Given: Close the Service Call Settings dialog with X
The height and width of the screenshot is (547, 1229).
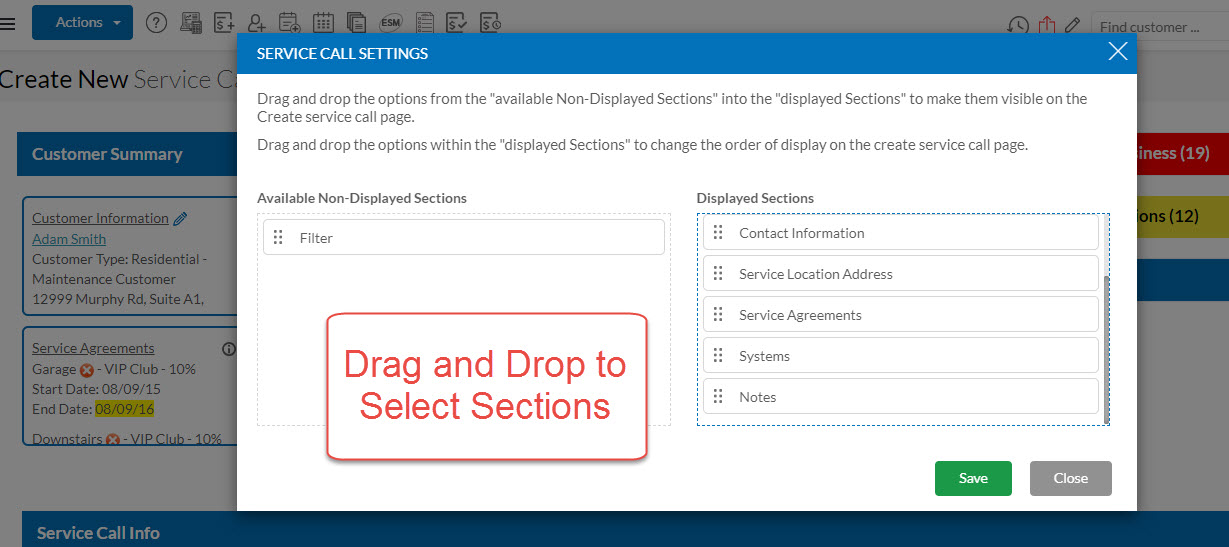Looking at the screenshot, I should tap(1118, 52).
